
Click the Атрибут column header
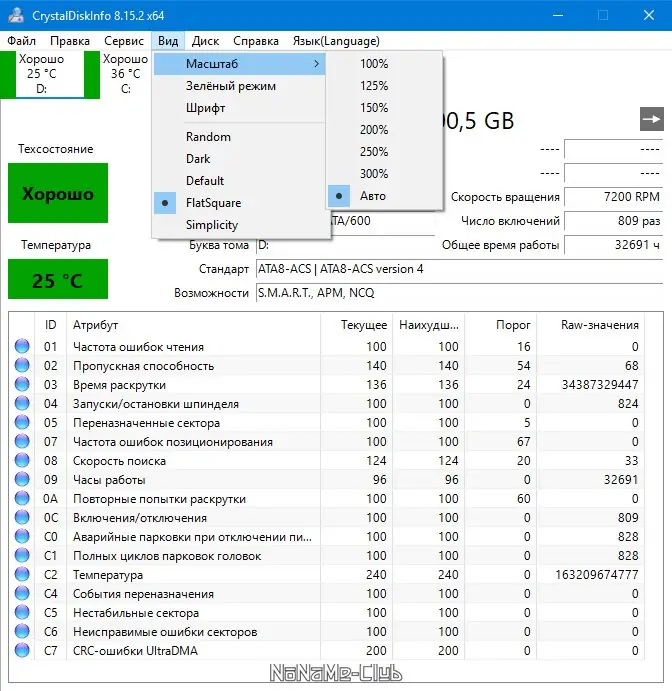[194, 325]
